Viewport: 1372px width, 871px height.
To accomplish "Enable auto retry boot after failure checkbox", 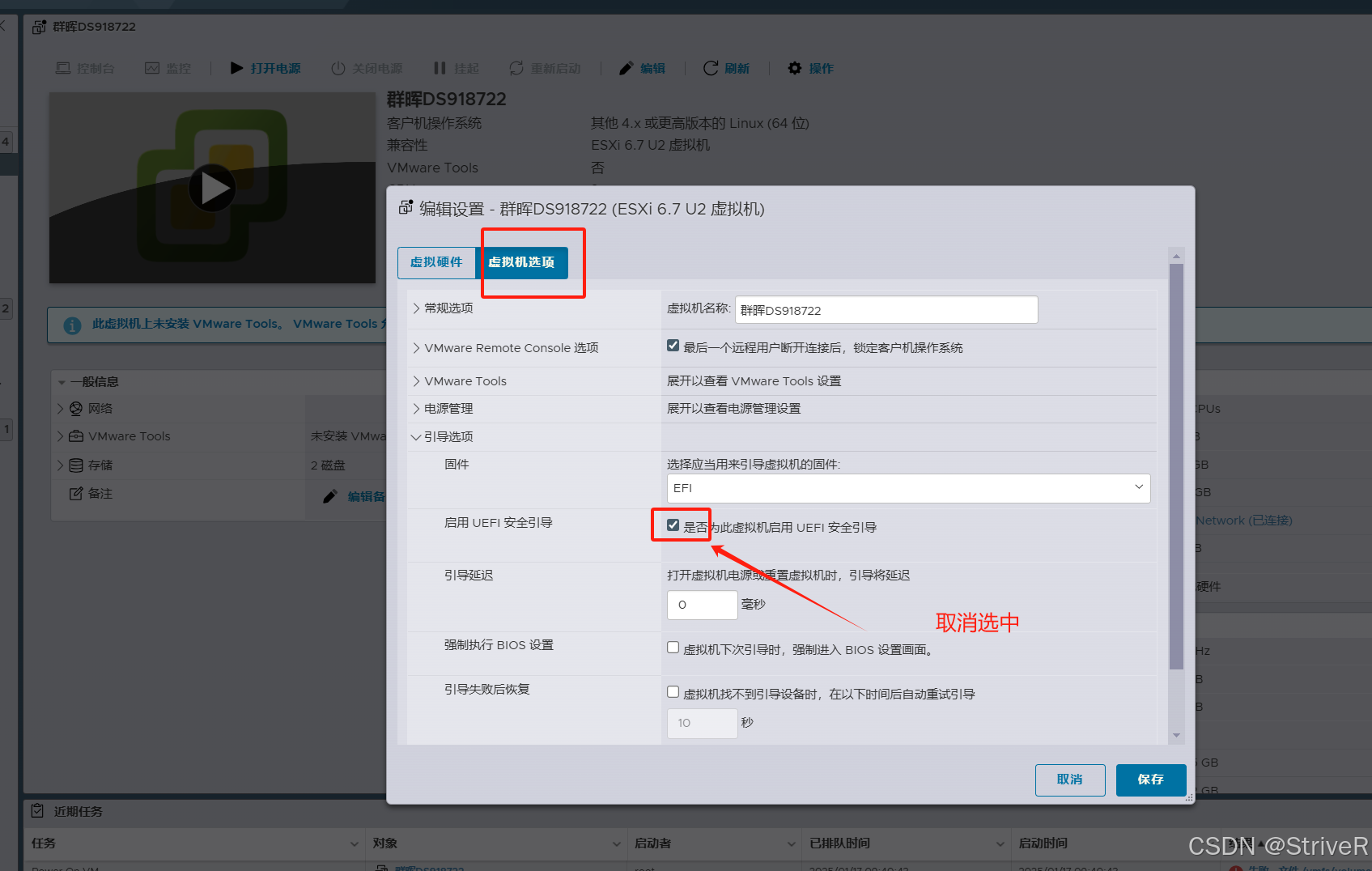I will (x=673, y=692).
